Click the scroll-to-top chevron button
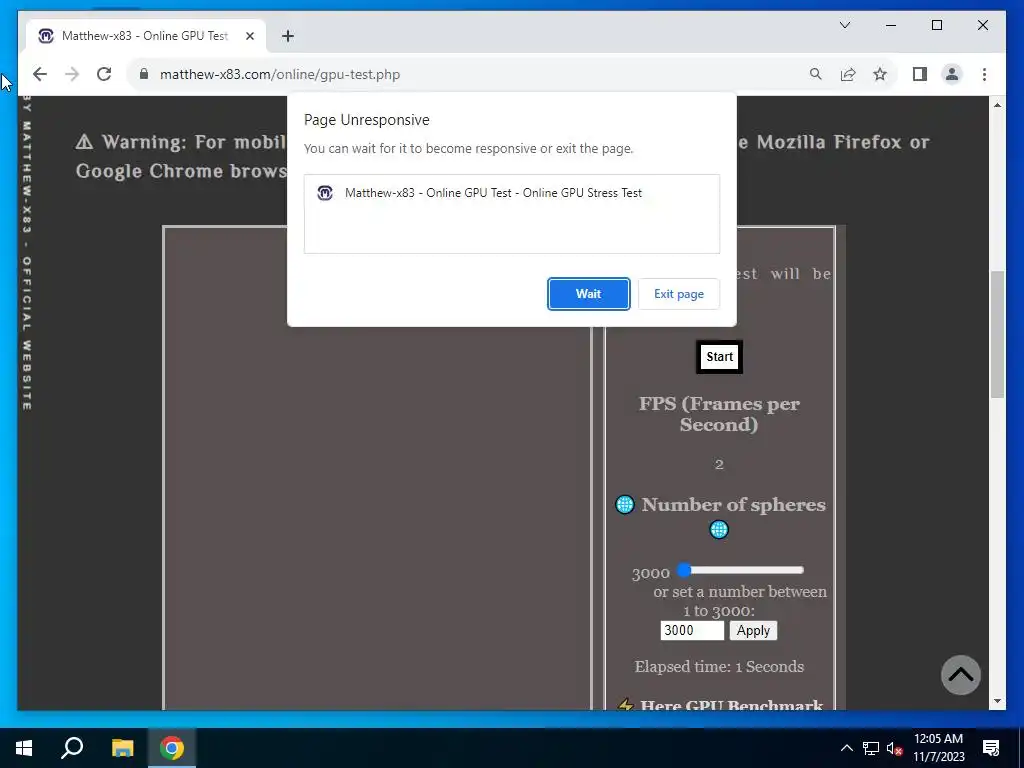 (961, 675)
